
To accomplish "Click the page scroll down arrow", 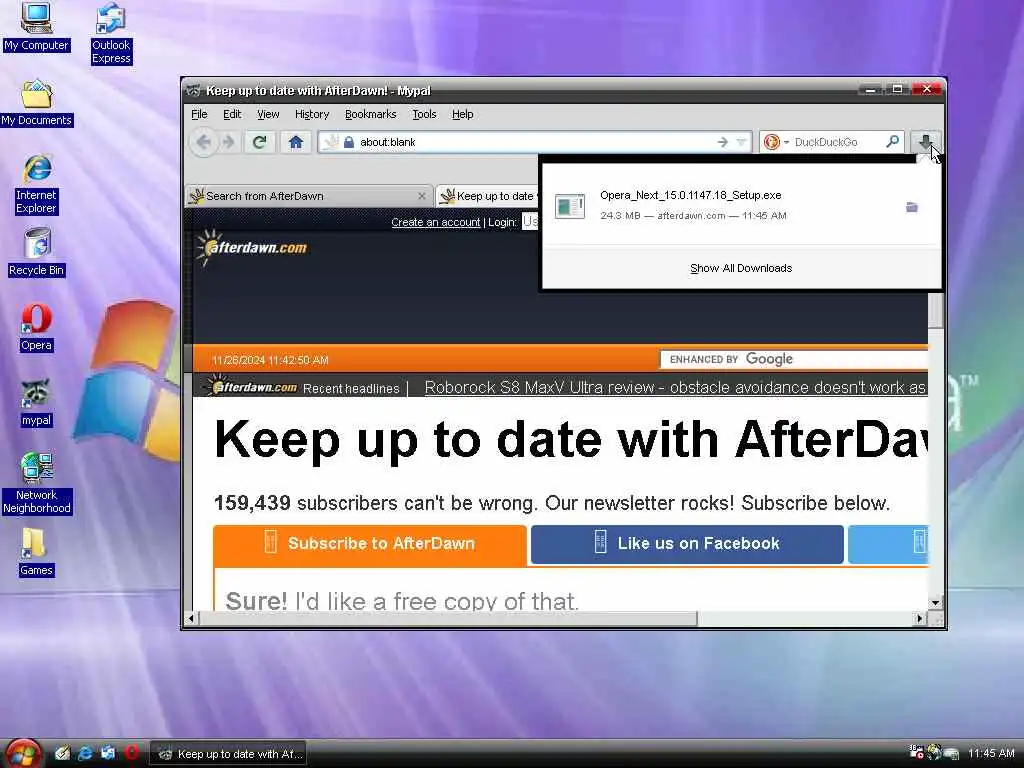I will (935, 602).
